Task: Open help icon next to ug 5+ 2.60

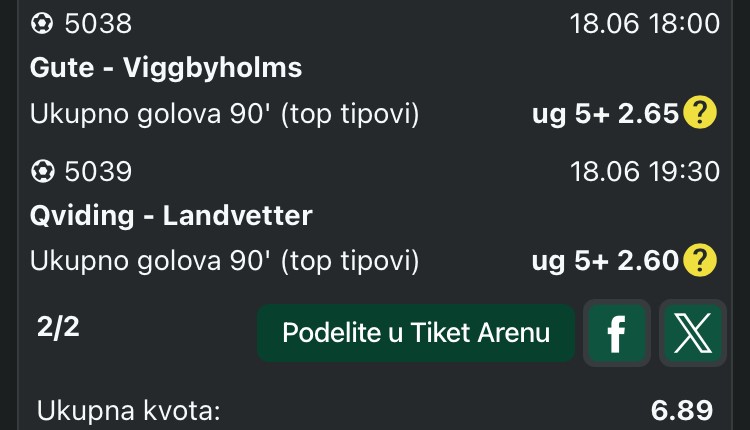Action: [x=700, y=261]
